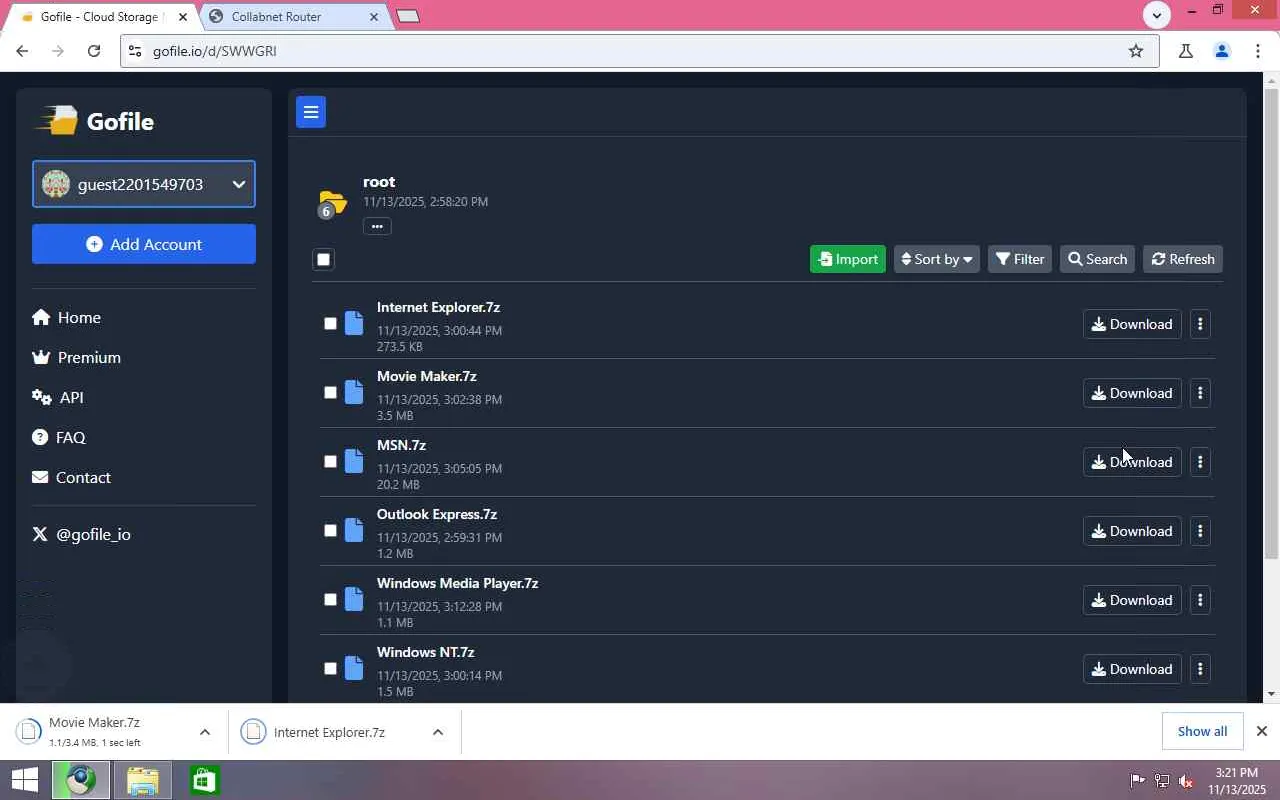Image resolution: width=1280 pixels, height=800 pixels.
Task: Toggle the select-all files checkbox
Action: [x=323, y=259]
